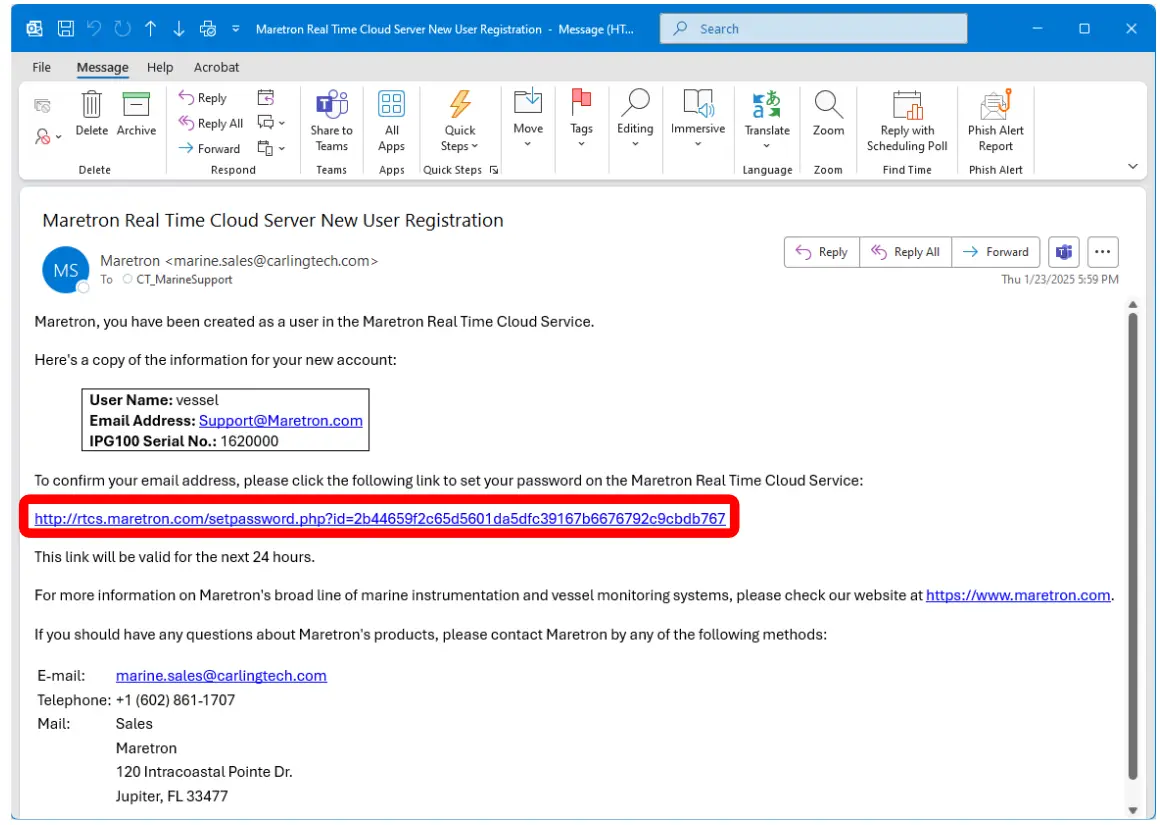Archive this message
Viewport: 1160px width, 825px height.
pos(136,113)
